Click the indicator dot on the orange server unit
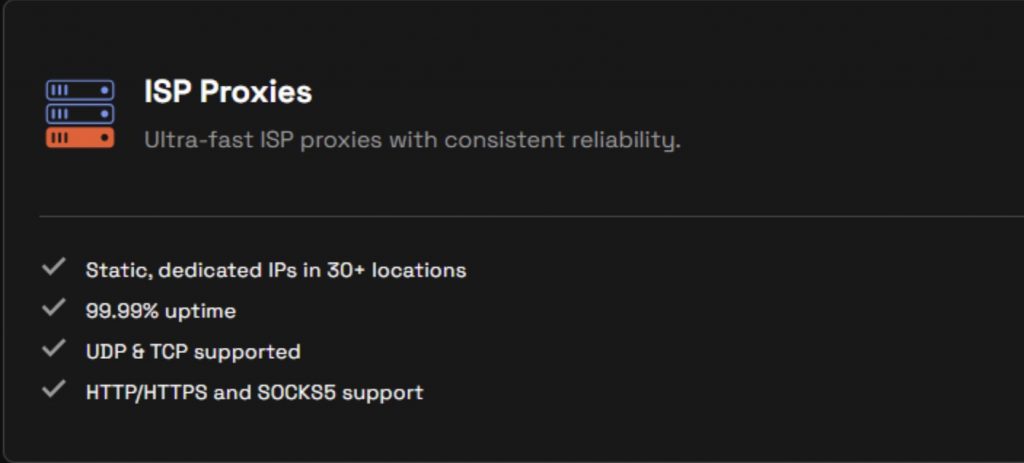 point(104,138)
